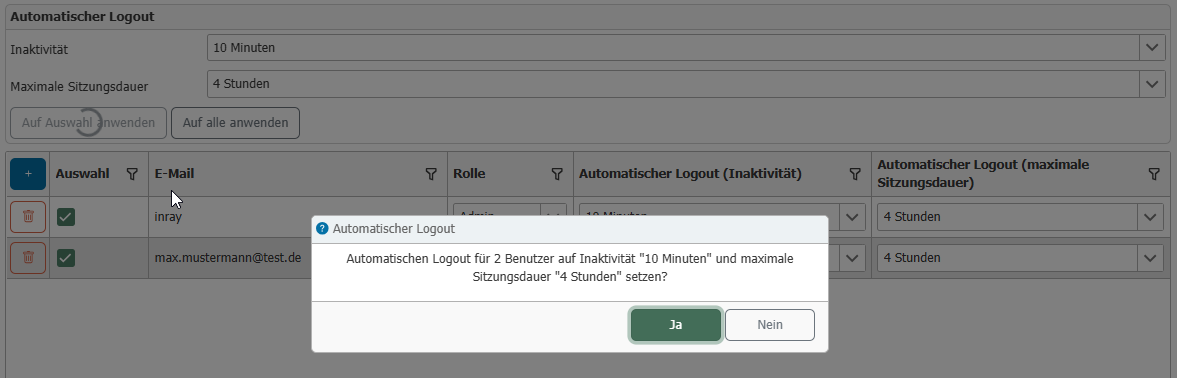Decline the dialog with Nein
This screenshot has height=378, width=1177.
[x=769, y=325]
